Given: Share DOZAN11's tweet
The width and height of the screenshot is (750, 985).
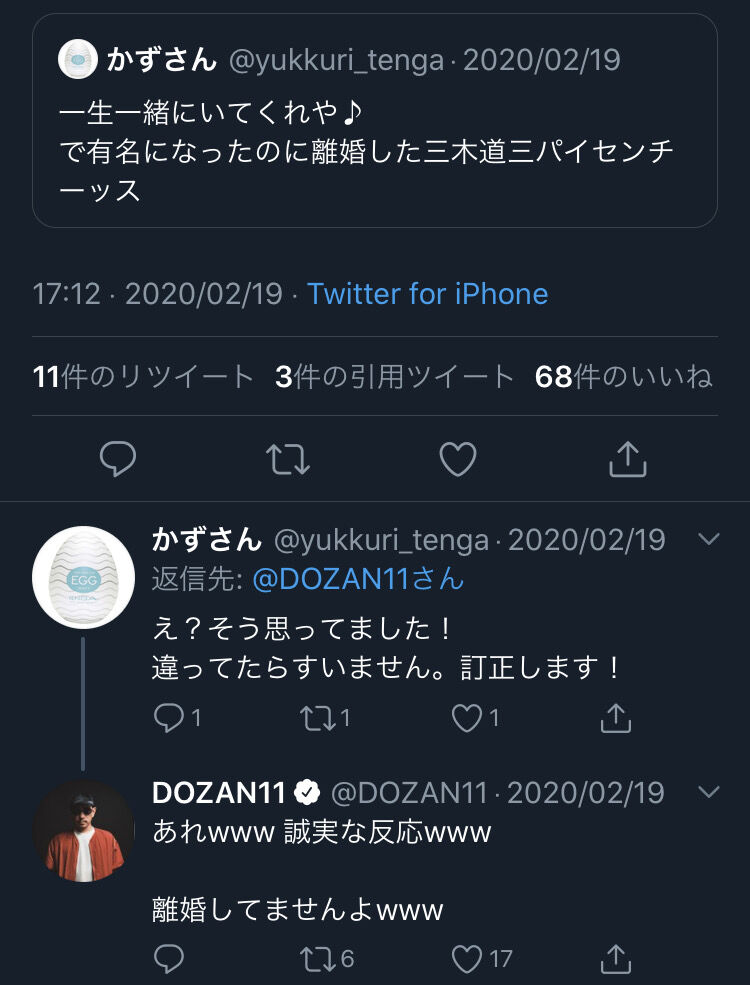Looking at the screenshot, I should pos(616,960).
